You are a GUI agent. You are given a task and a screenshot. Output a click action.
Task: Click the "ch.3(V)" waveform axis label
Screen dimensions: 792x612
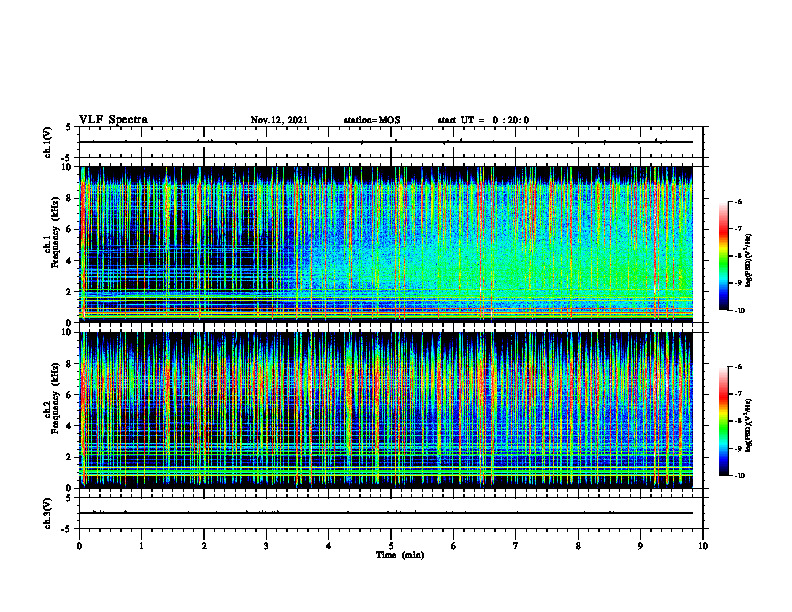point(48,513)
